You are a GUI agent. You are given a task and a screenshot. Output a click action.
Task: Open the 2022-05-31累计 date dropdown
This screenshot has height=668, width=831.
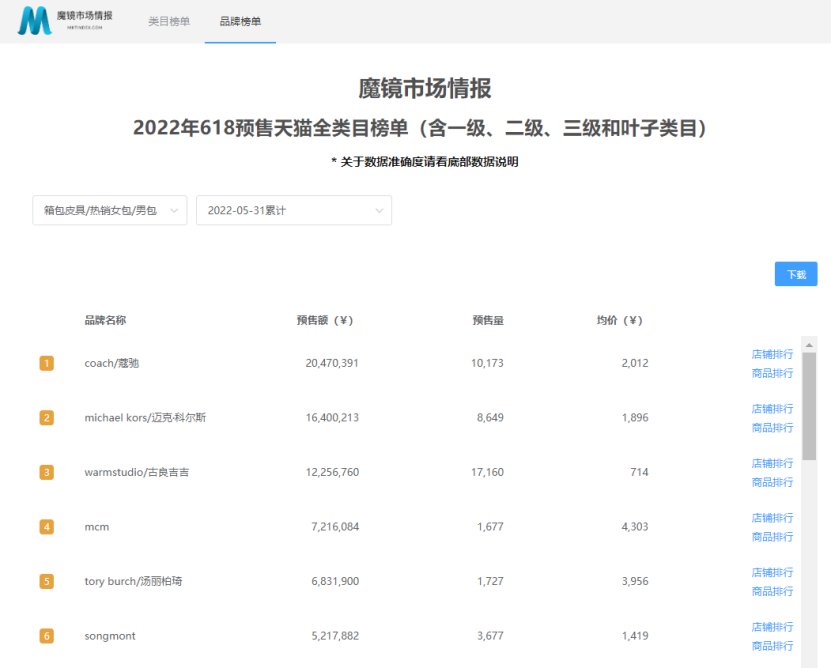click(x=293, y=210)
